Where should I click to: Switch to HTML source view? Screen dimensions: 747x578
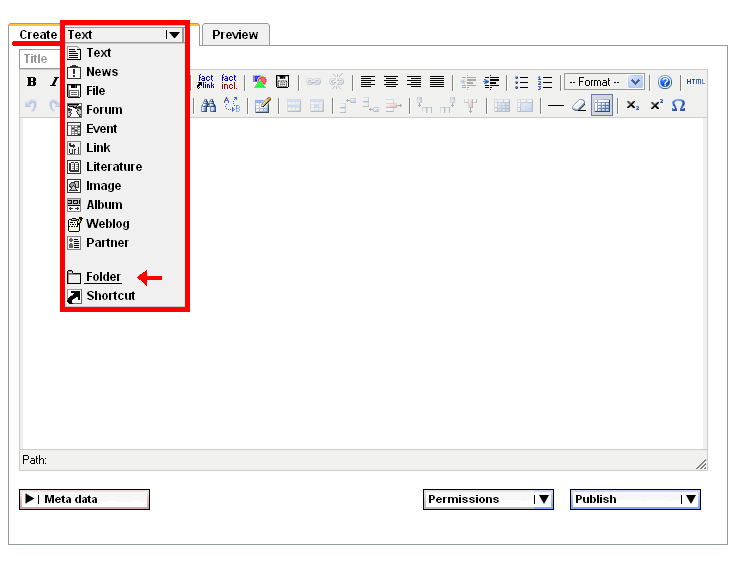696,81
